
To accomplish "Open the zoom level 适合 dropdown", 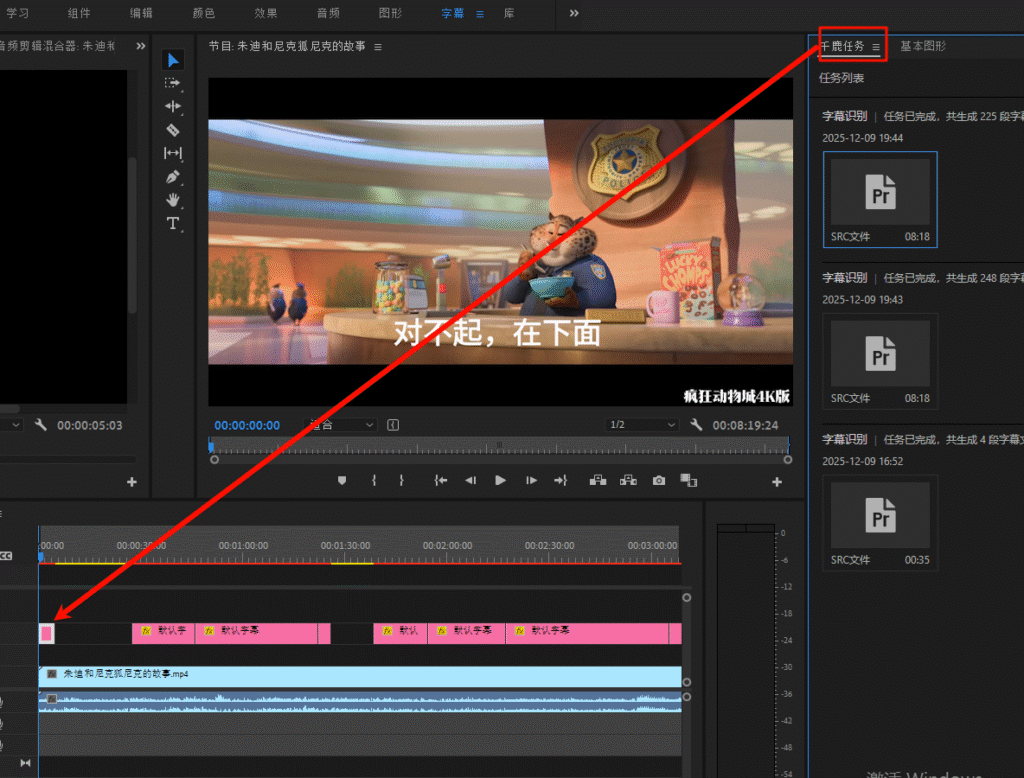I will point(341,425).
